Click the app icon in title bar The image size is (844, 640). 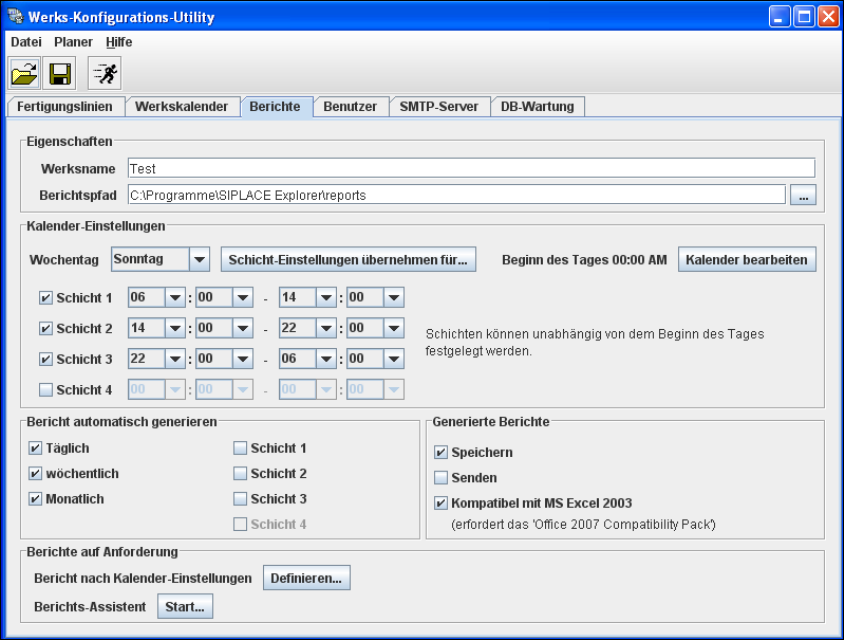point(15,17)
